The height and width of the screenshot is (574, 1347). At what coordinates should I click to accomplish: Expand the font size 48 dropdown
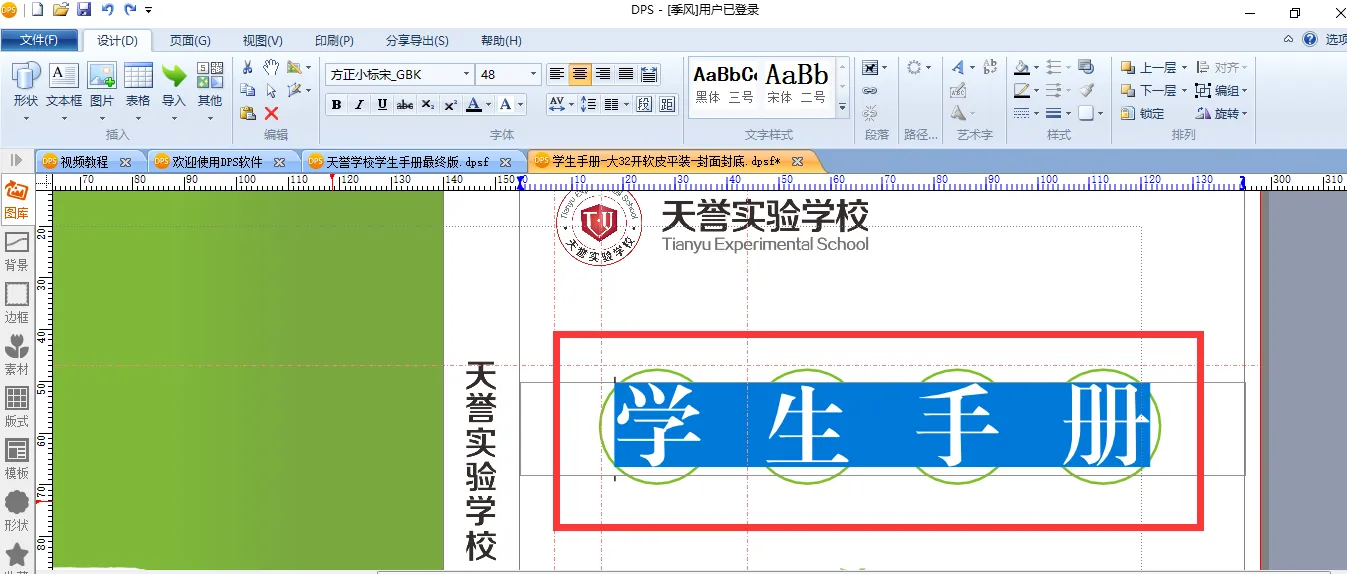pyautogui.click(x=533, y=74)
